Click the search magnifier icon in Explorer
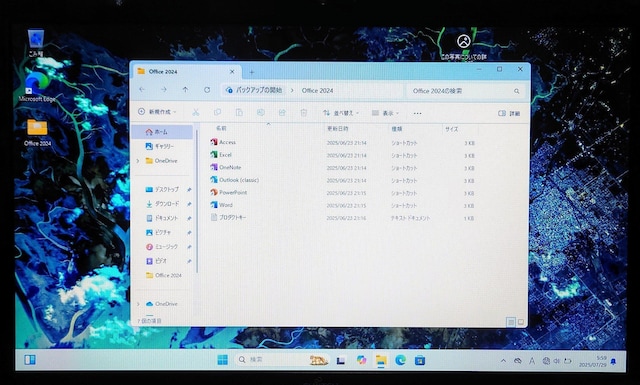 (517, 91)
